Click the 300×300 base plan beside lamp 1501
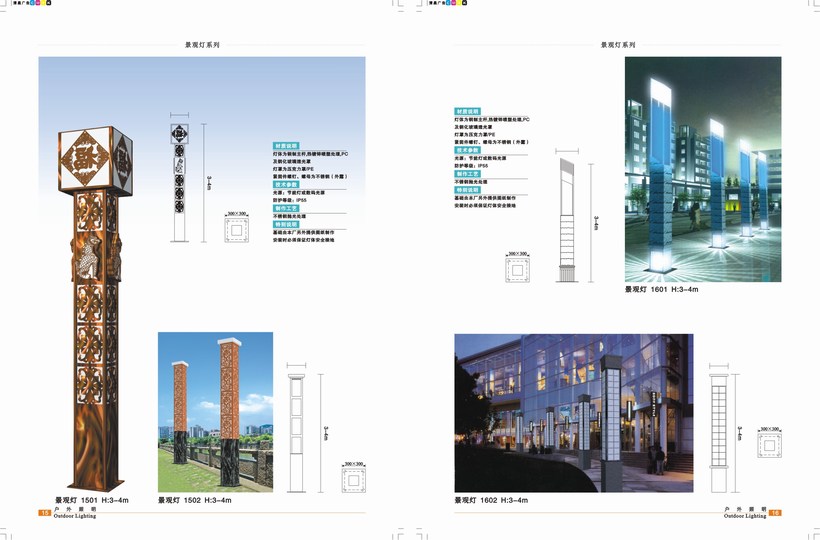This screenshot has height=540, width=820. (x=236, y=231)
